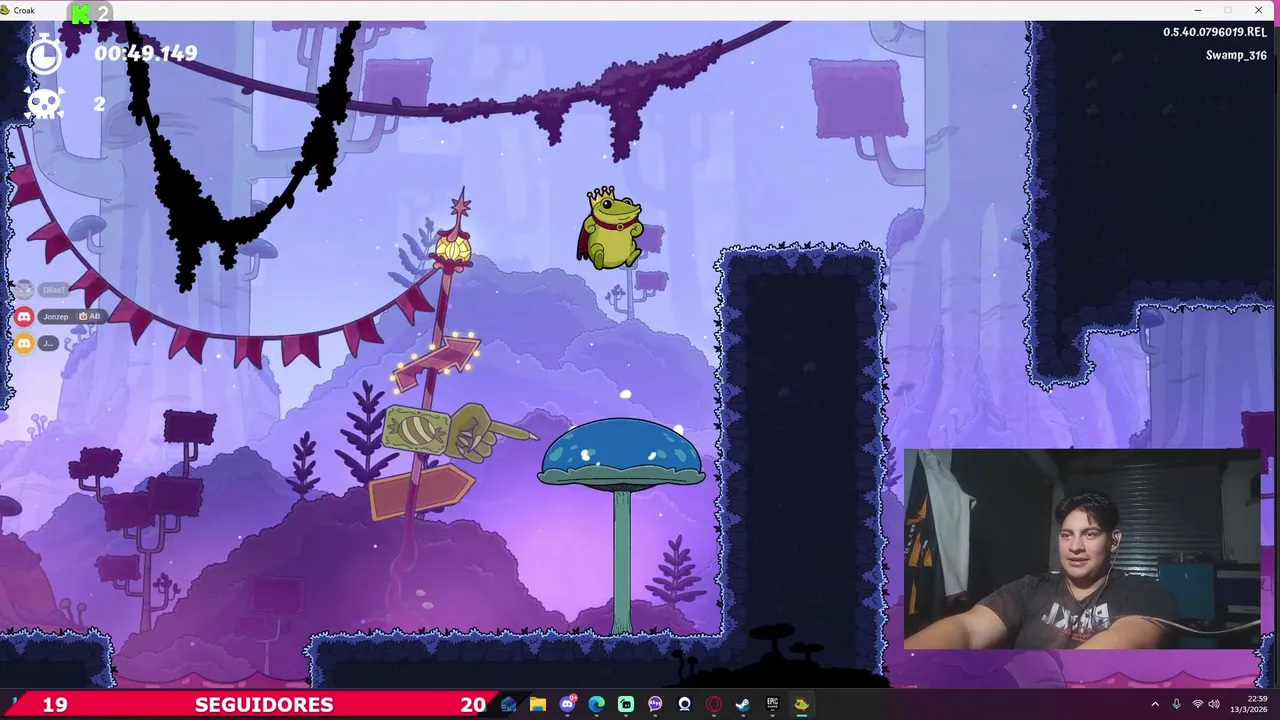Click the microphone tray icon
Screen dimensions: 1280x720
pyautogui.click(x=1177, y=704)
